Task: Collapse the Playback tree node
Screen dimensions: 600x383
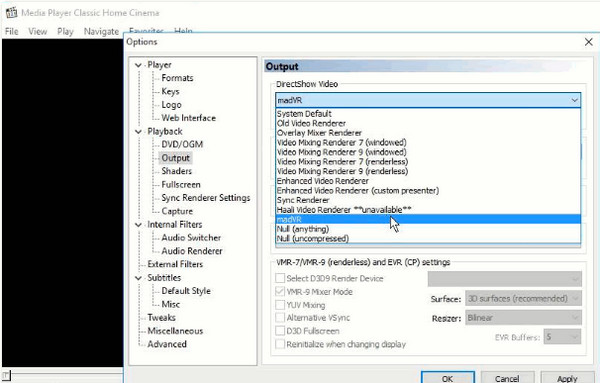Action: 138,132
